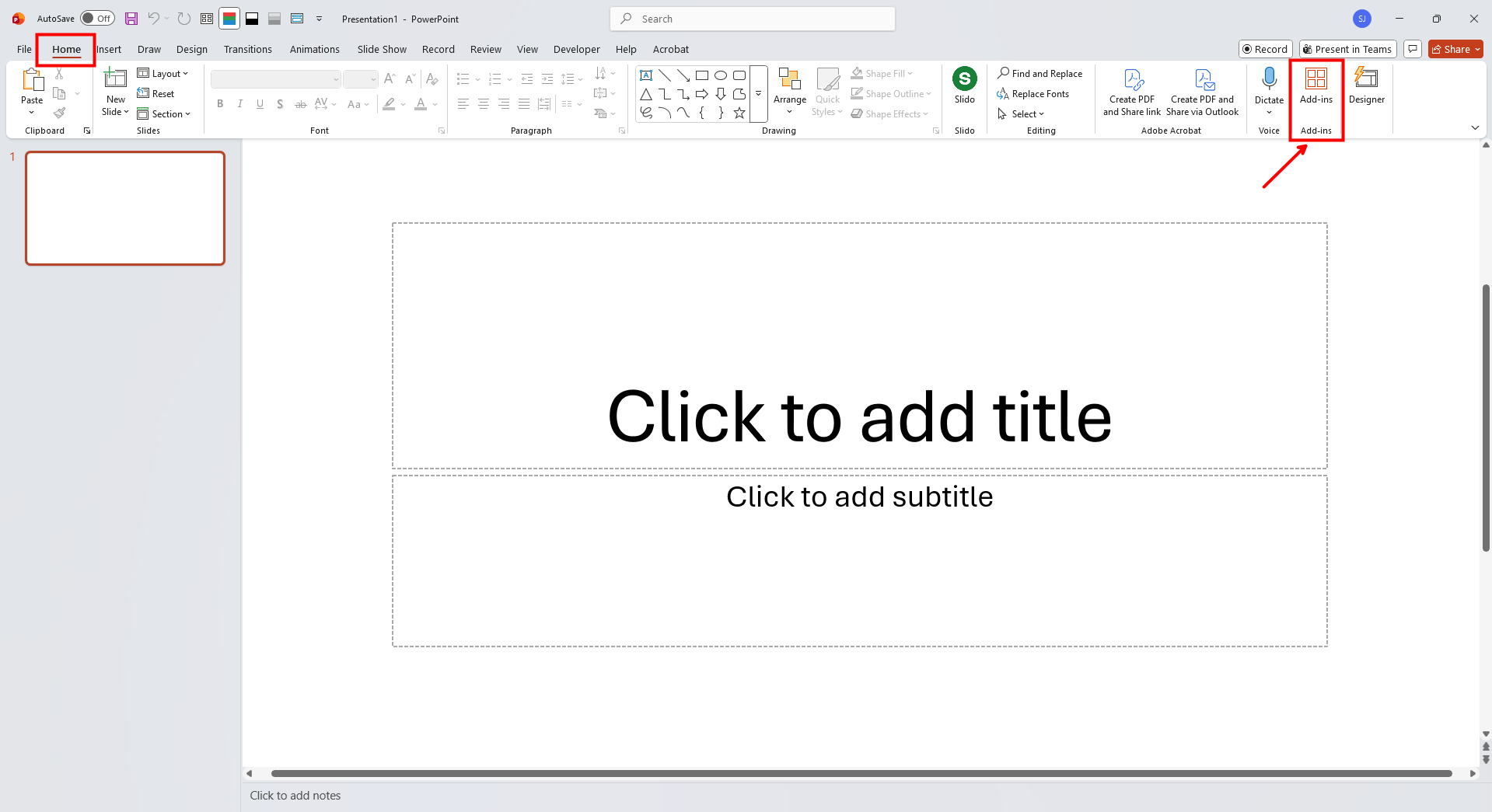The height and width of the screenshot is (812, 1492).
Task: Click Present in Teams
Action: 1347,48
